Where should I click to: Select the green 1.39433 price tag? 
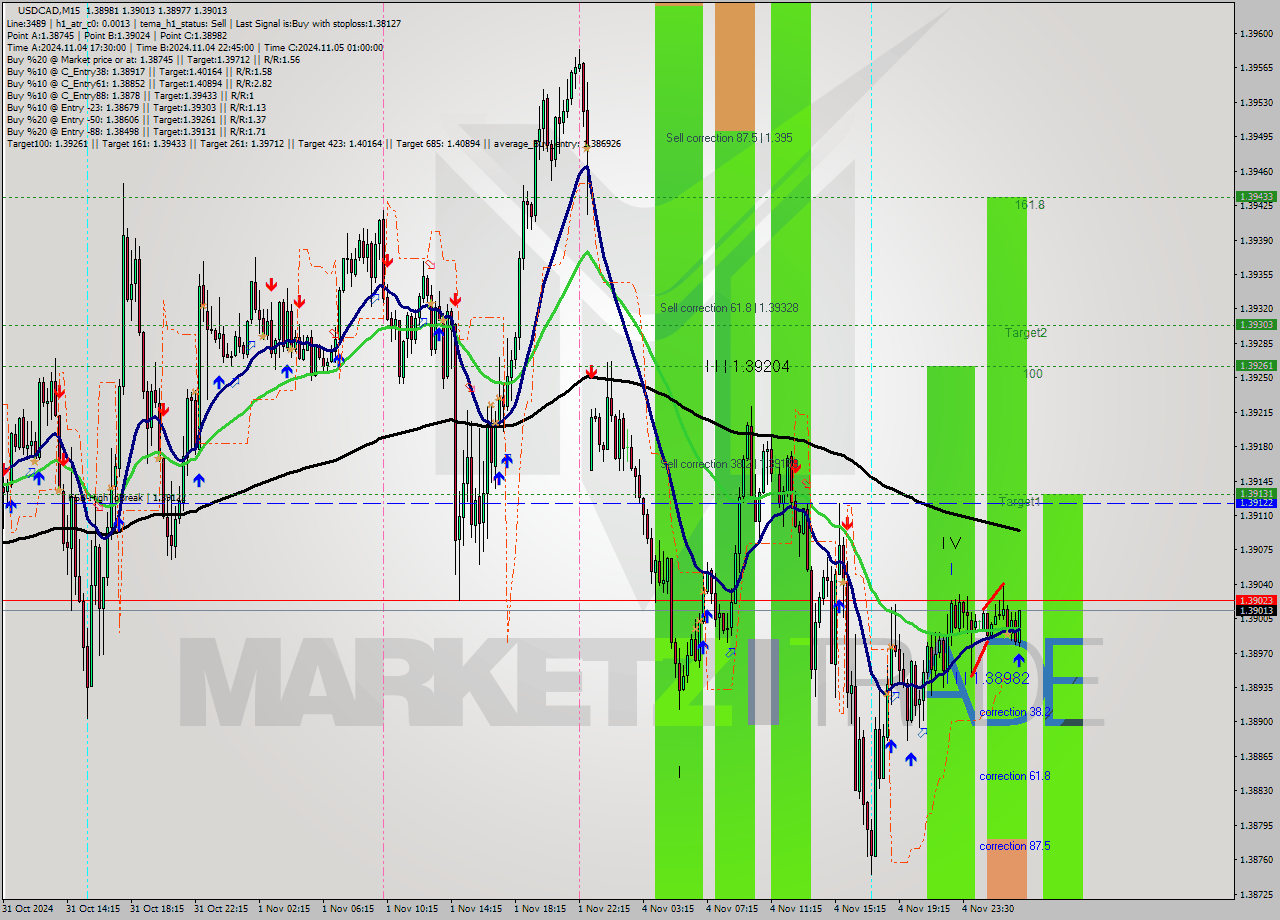[1256, 197]
